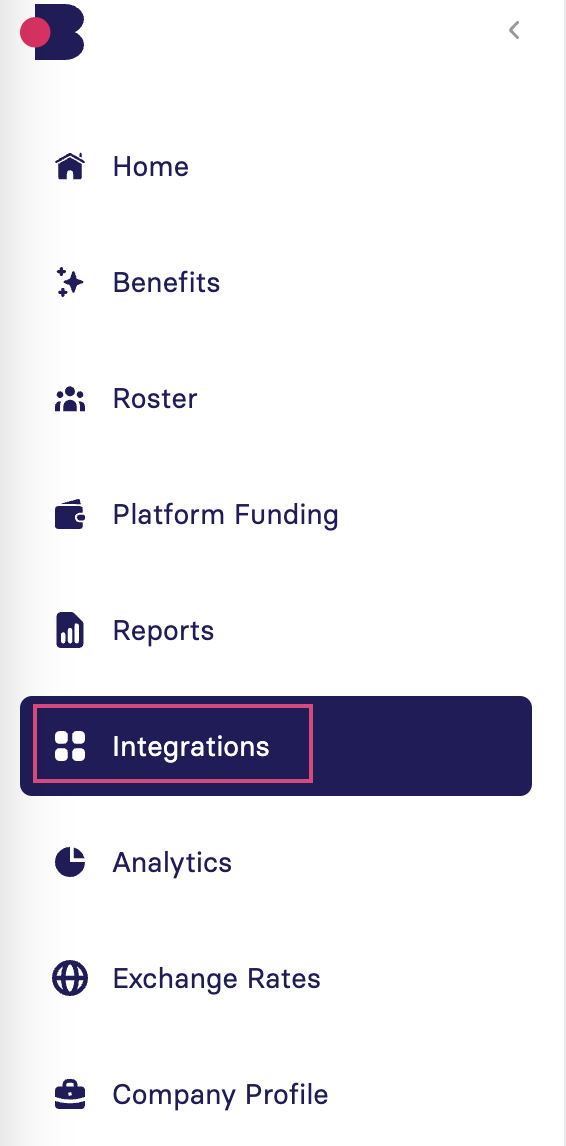
Task: Go to Benefits text label
Action: coord(166,282)
